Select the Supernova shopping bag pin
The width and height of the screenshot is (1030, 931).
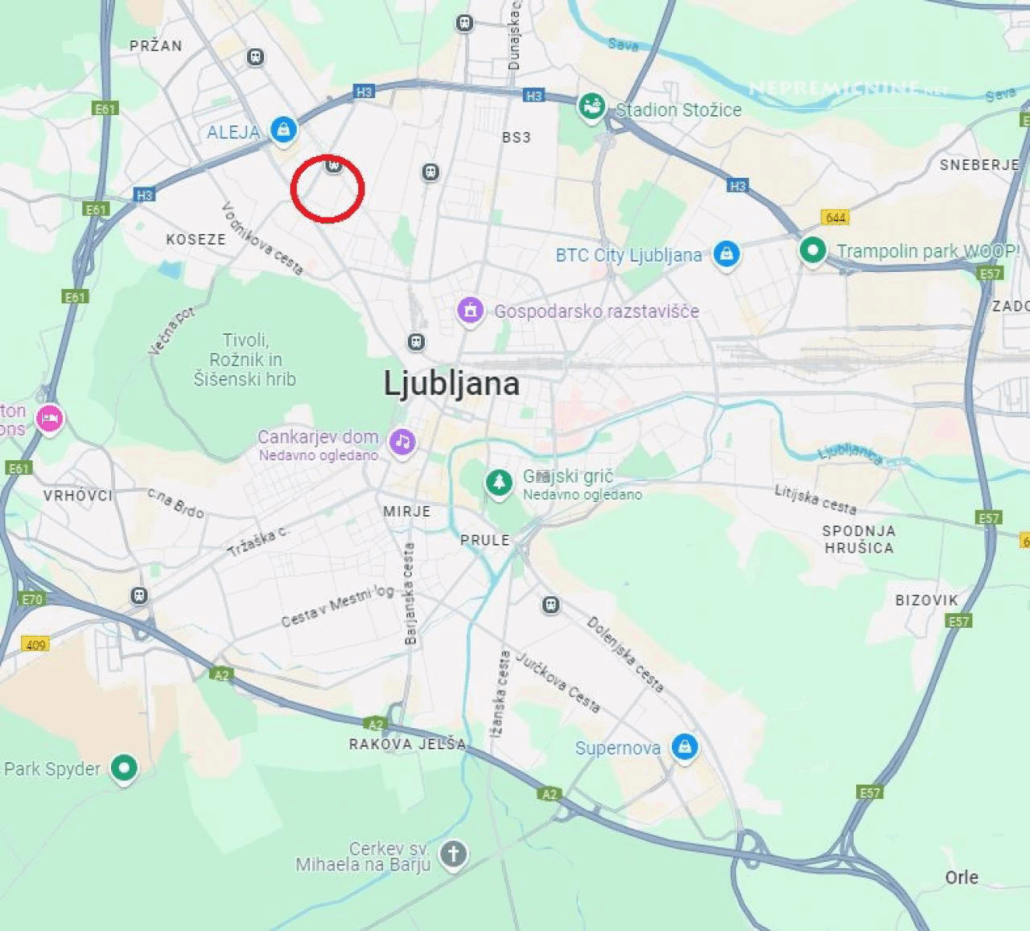pyautogui.click(x=685, y=747)
